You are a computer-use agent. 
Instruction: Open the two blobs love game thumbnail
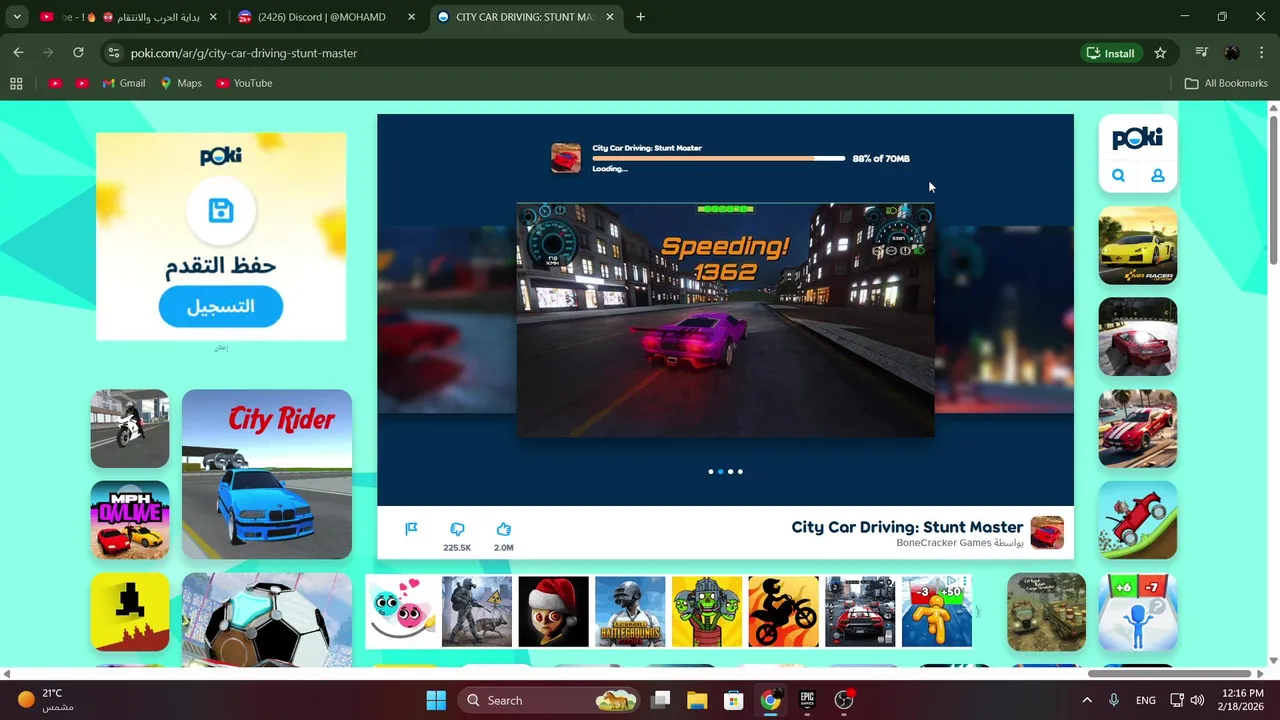click(x=401, y=612)
